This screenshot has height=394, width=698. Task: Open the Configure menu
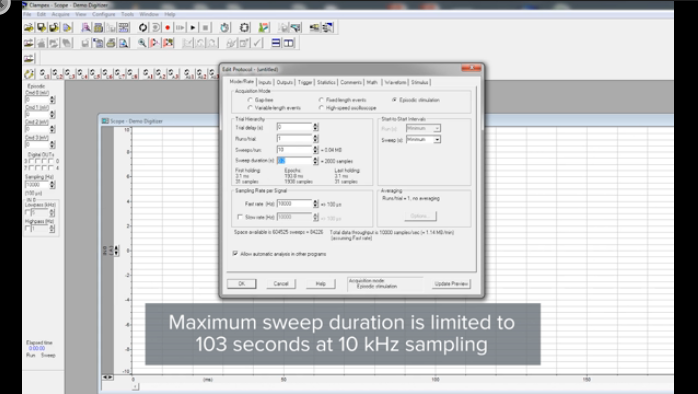click(x=103, y=14)
